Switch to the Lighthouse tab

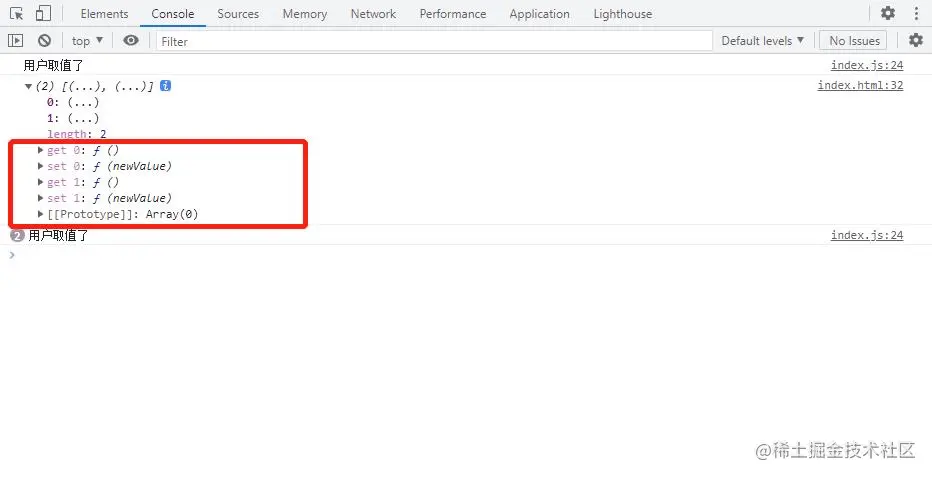pos(622,14)
